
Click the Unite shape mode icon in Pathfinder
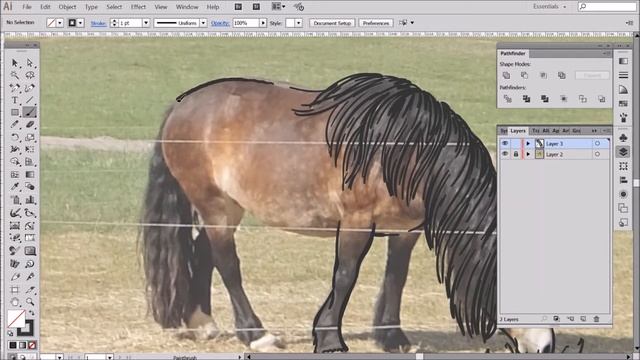[x=506, y=76]
